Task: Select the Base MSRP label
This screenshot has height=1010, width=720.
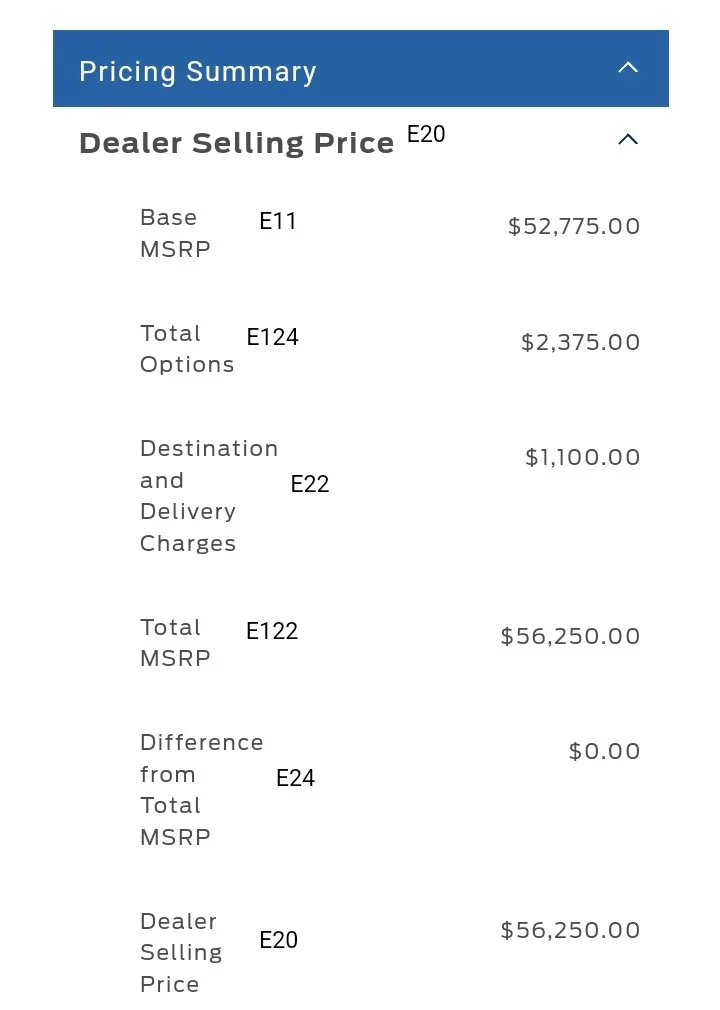Action: [175, 233]
